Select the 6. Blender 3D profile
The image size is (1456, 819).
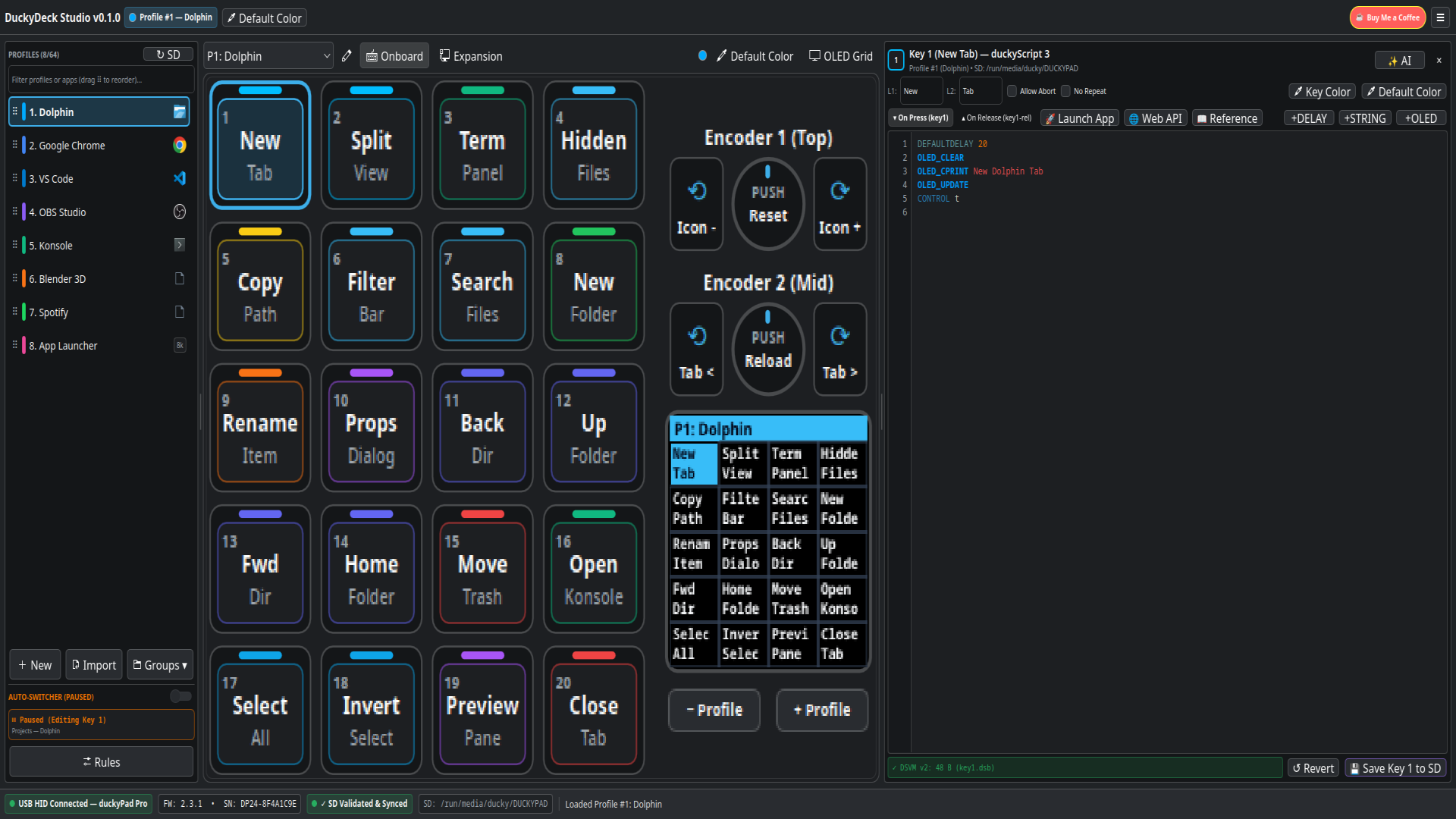click(x=99, y=278)
